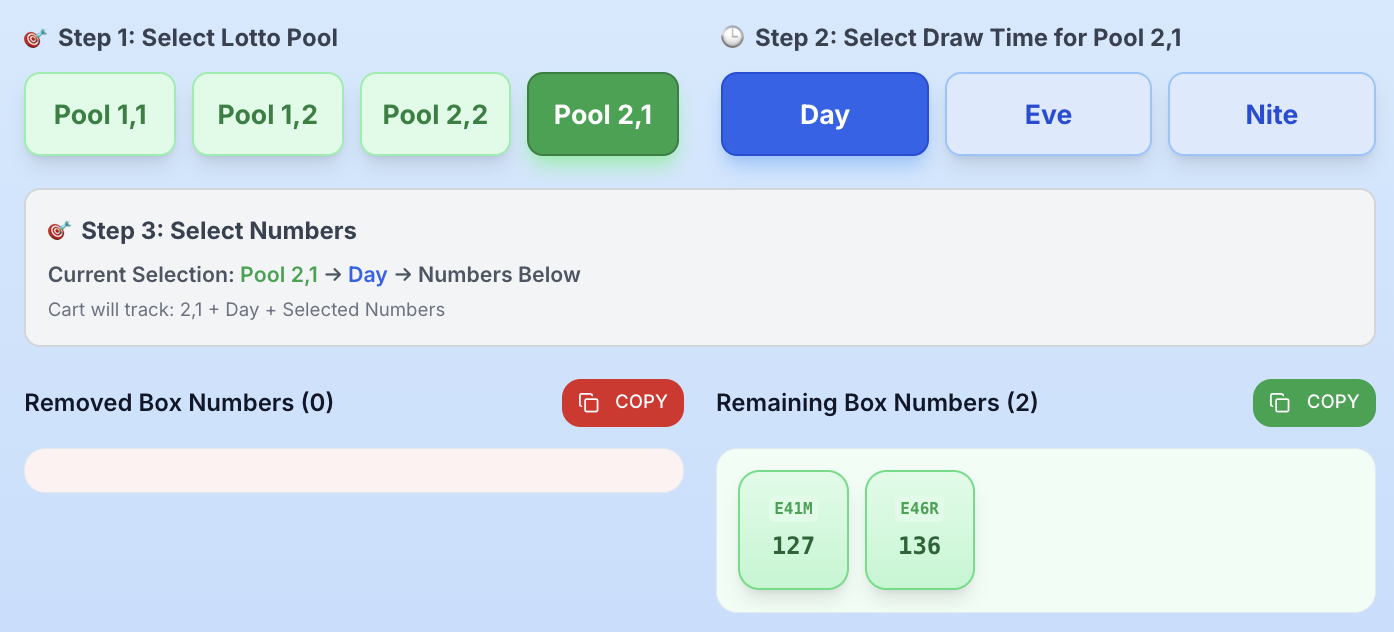1394x632 pixels.
Task: Click the copy icon in green button
Action: (x=1280, y=403)
